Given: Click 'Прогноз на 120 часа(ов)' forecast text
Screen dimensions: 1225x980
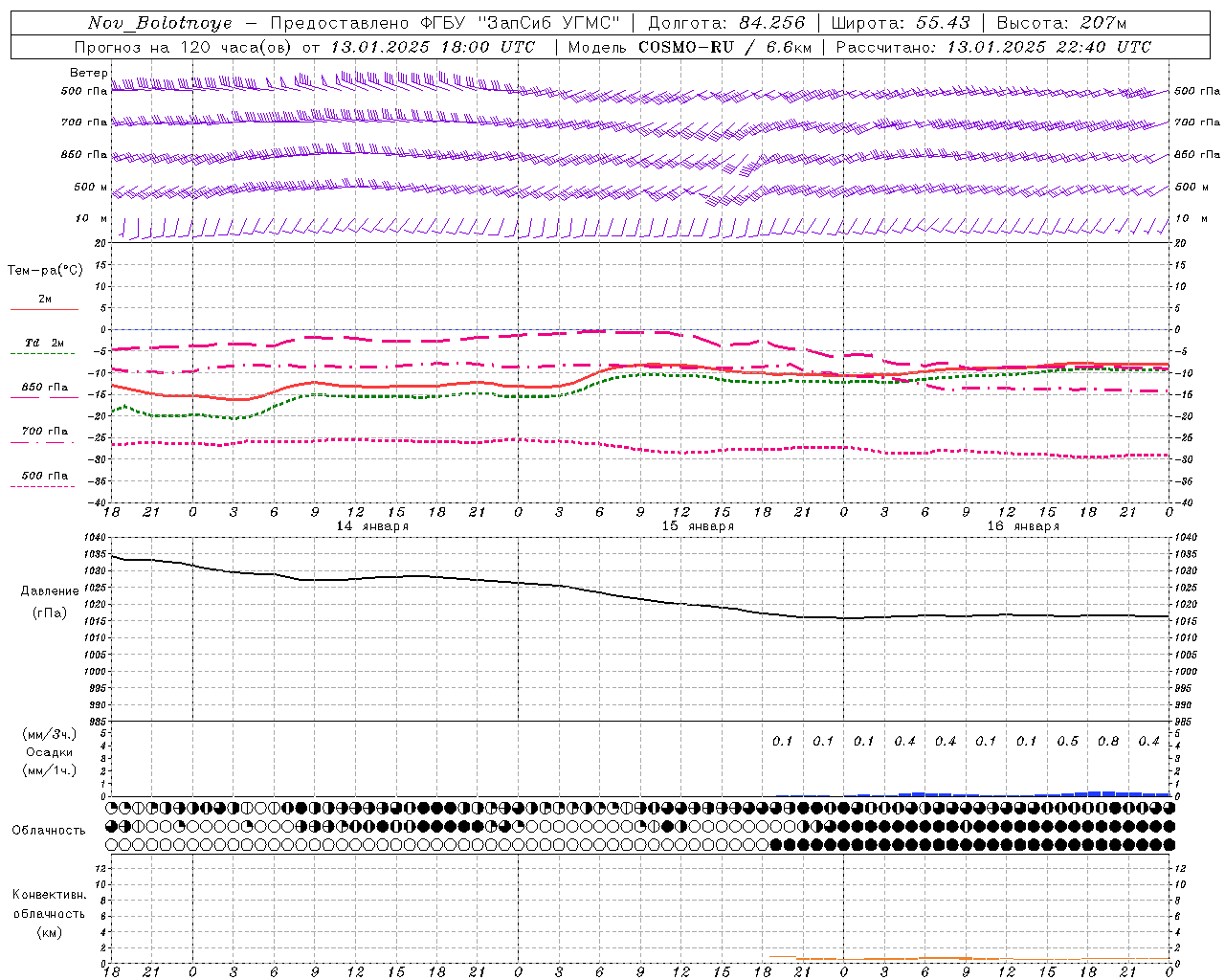Looking at the screenshot, I should point(185,47).
